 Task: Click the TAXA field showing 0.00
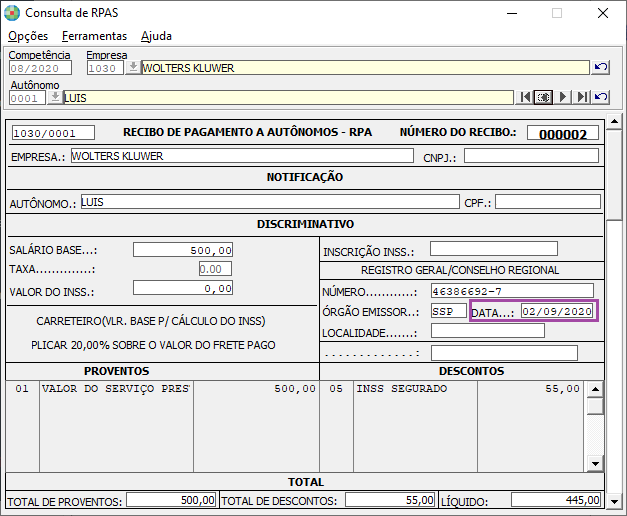pos(215,269)
